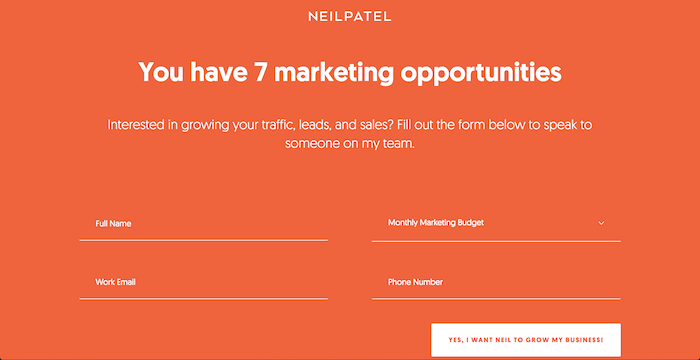Click the Interested in growing your traffic paragraph
This screenshot has width=700, height=360.
point(350,134)
